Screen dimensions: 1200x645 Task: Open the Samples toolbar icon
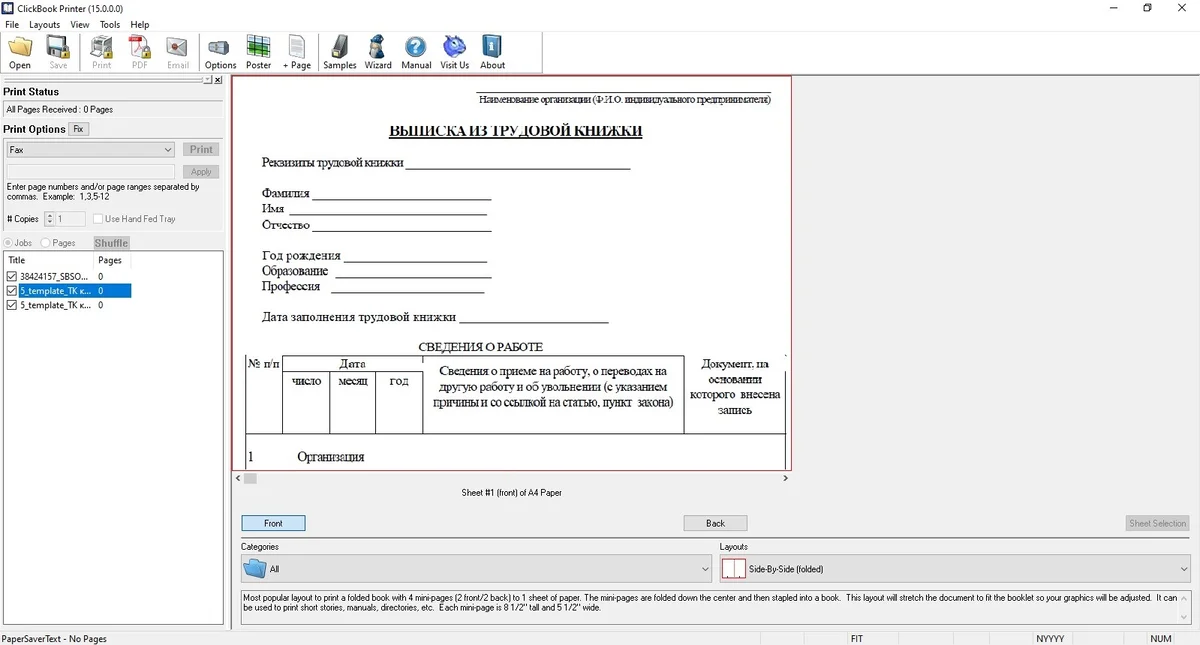(x=340, y=47)
